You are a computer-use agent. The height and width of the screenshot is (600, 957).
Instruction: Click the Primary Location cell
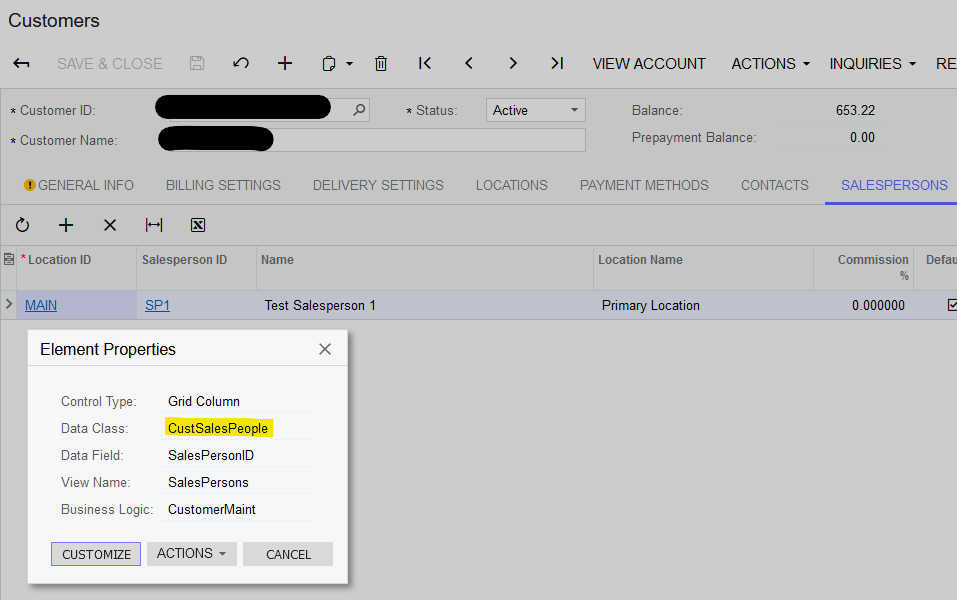(703, 305)
